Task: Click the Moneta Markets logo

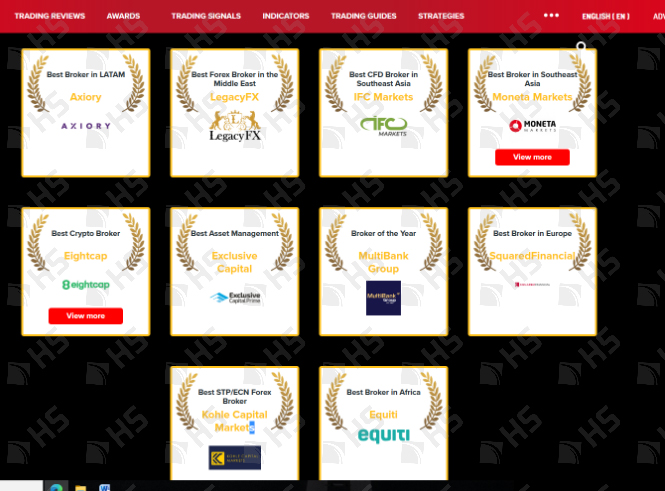Action: [532, 126]
